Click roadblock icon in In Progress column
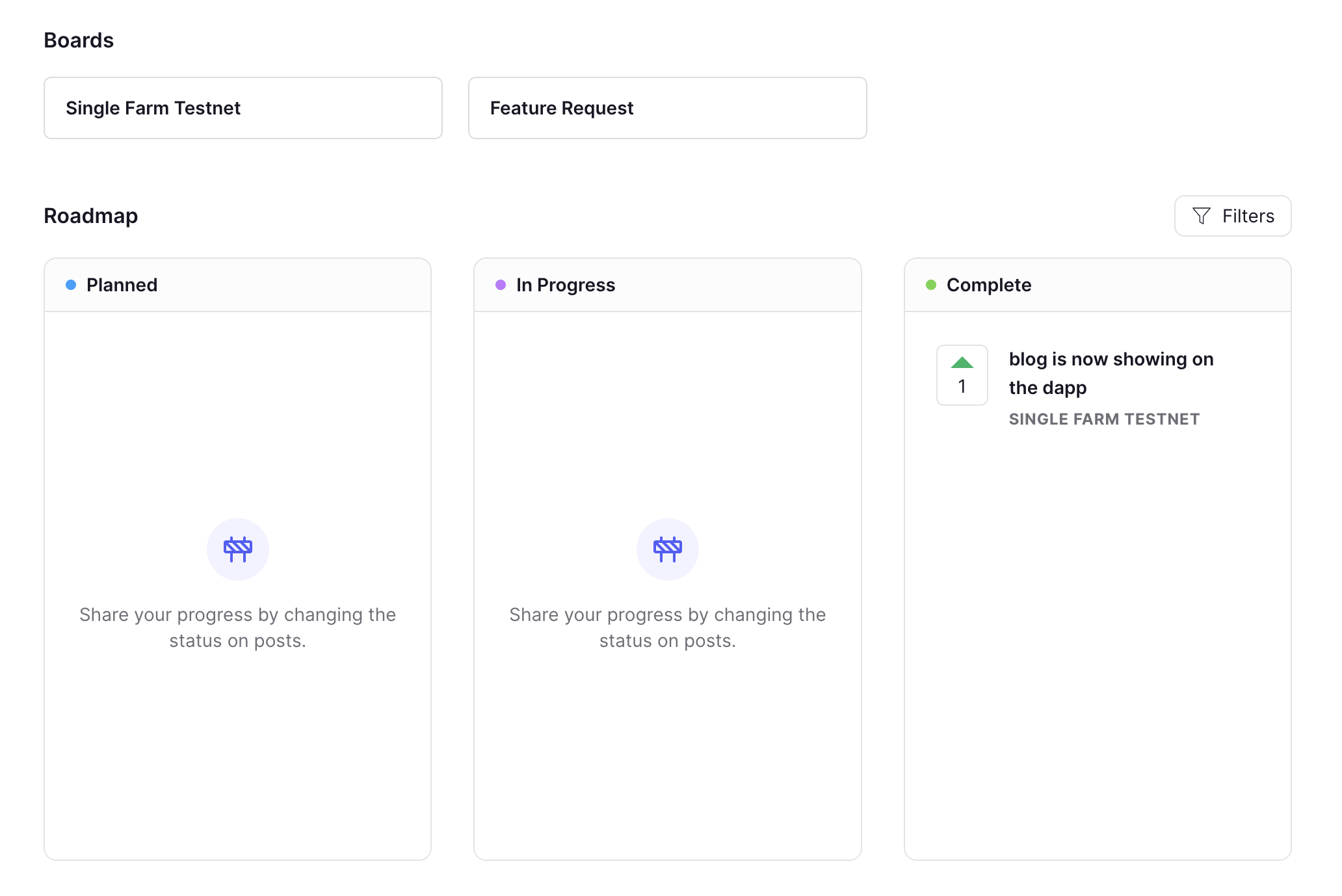This screenshot has width=1342, height=896. (668, 549)
